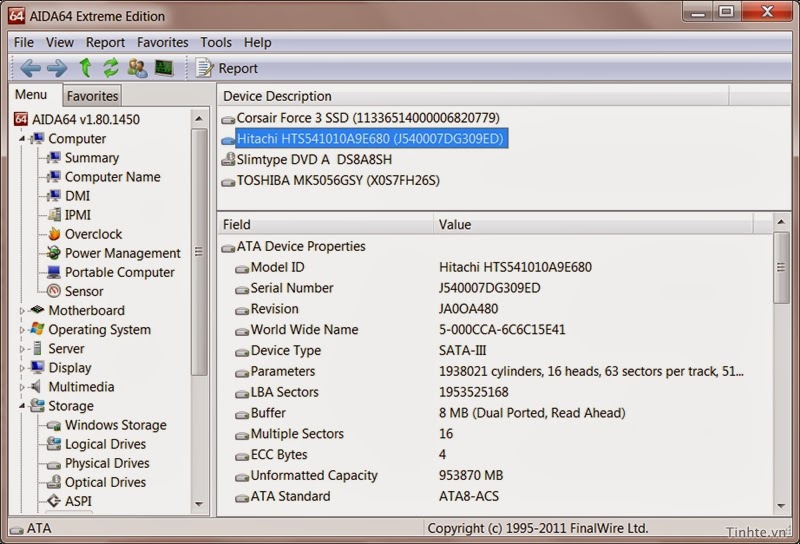Screen dimensions: 800x544
Task: Click the properties list scrollbar thumb
Action: (781, 267)
